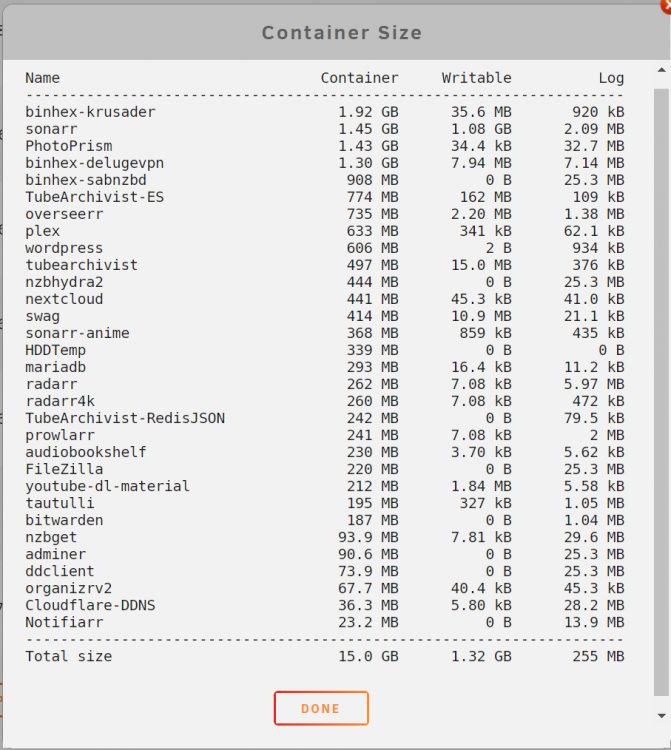The image size is (671, 750).
Task: Click the Total size label
Action: pos(69,657)
